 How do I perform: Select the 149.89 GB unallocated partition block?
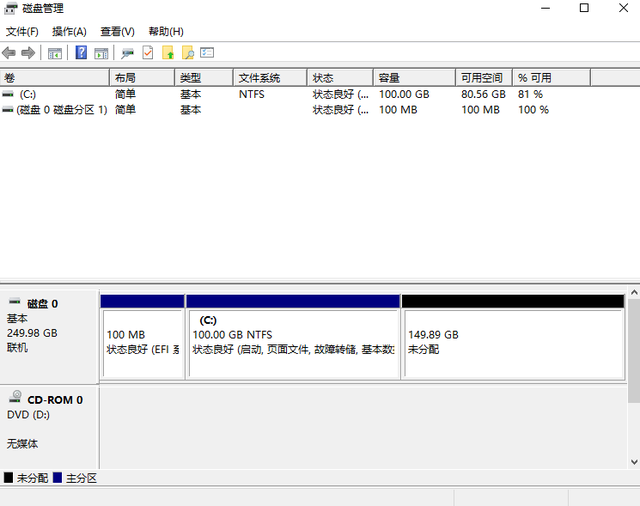512,342
